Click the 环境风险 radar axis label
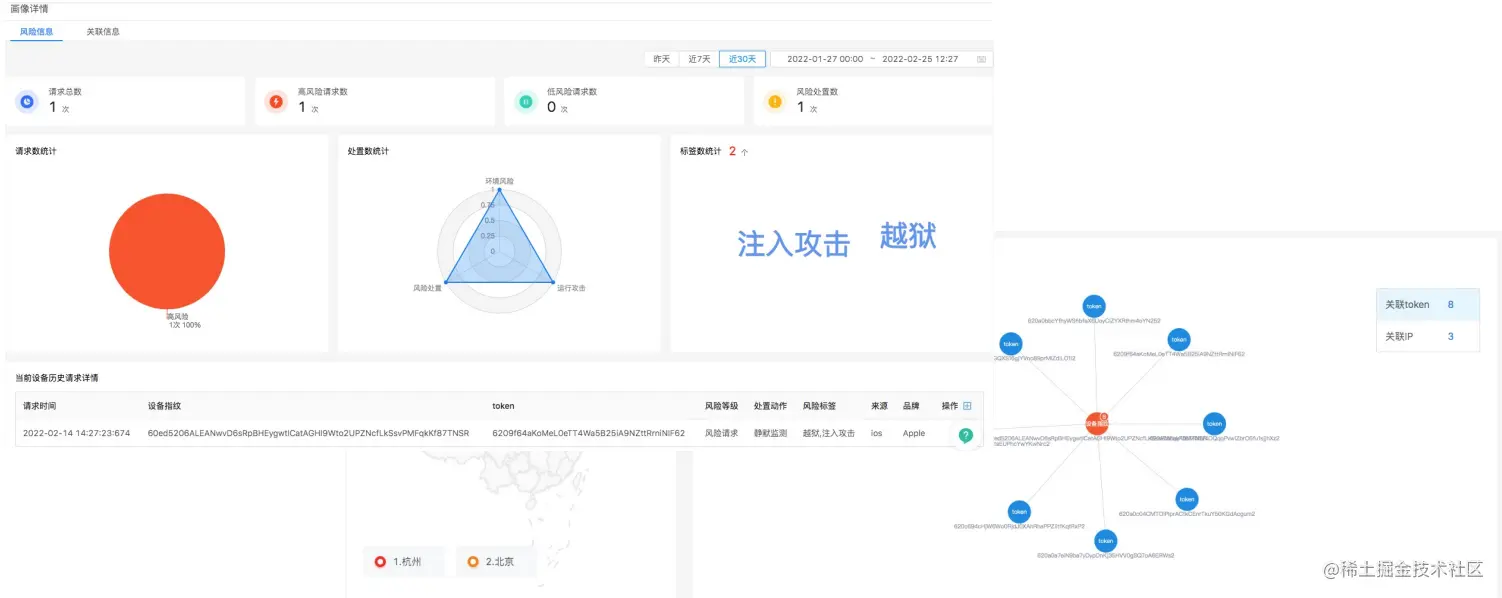The height and width of the screenshot is (598, 1502). pyautogui.click(x=499, y=181)
